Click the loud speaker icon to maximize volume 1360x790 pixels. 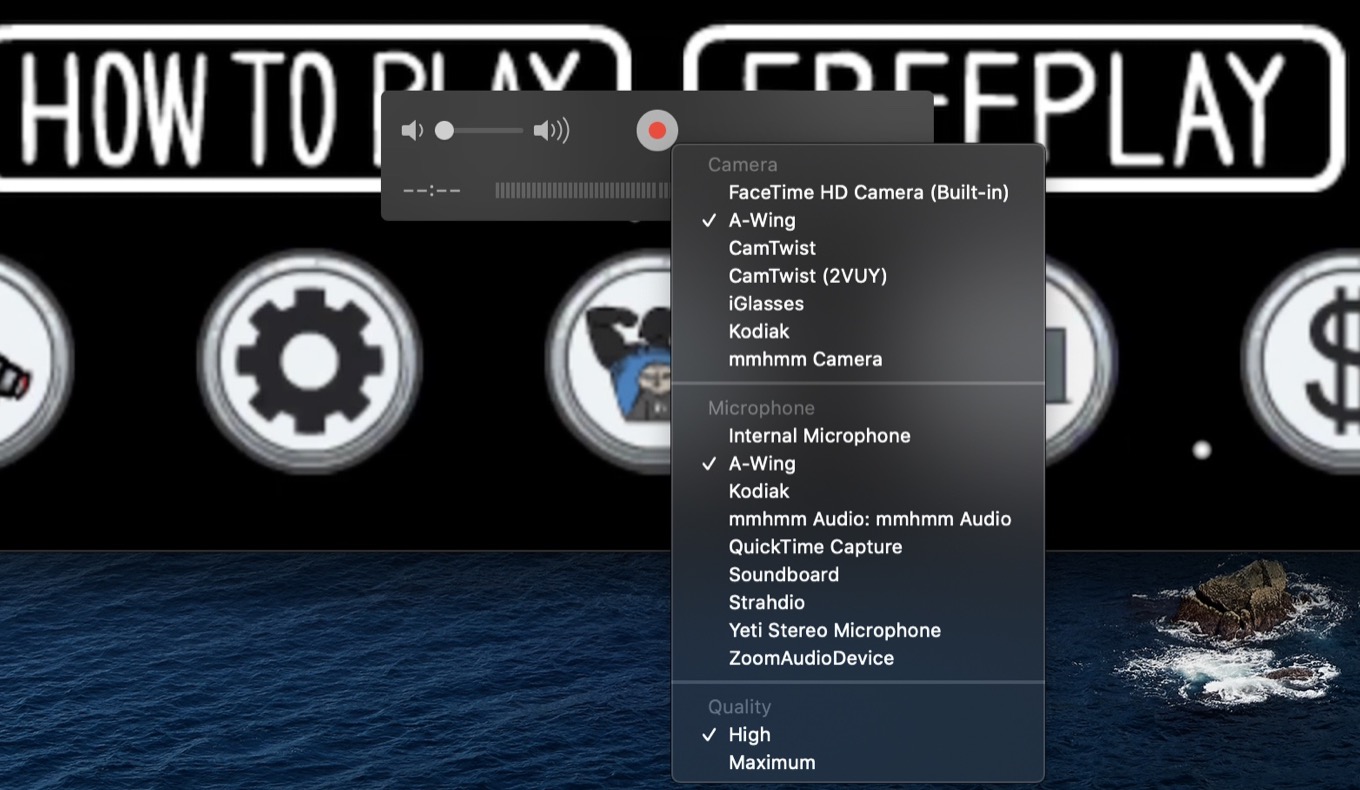(553, 129)
